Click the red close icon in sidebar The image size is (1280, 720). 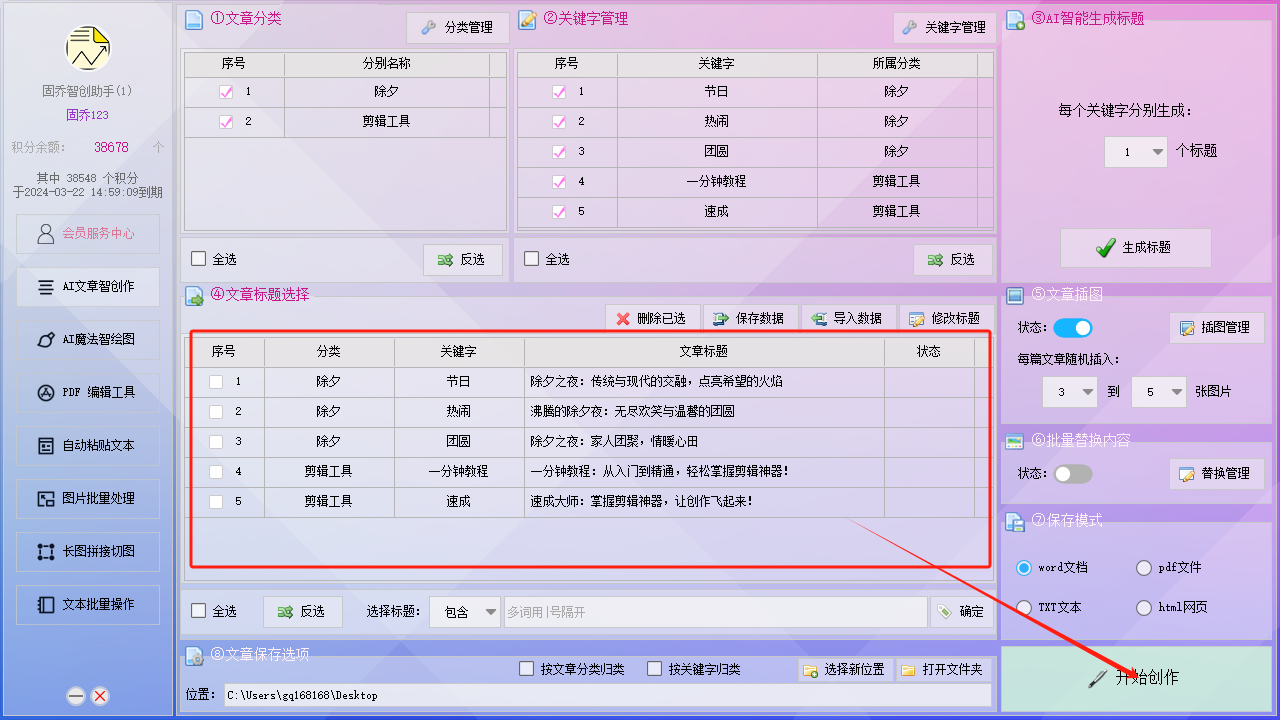100,696
